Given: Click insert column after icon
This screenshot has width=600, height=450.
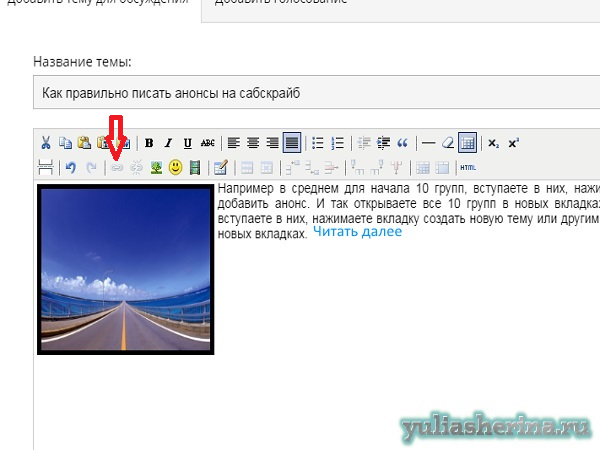Looking at the screenshot, I should tap(377, 168).
